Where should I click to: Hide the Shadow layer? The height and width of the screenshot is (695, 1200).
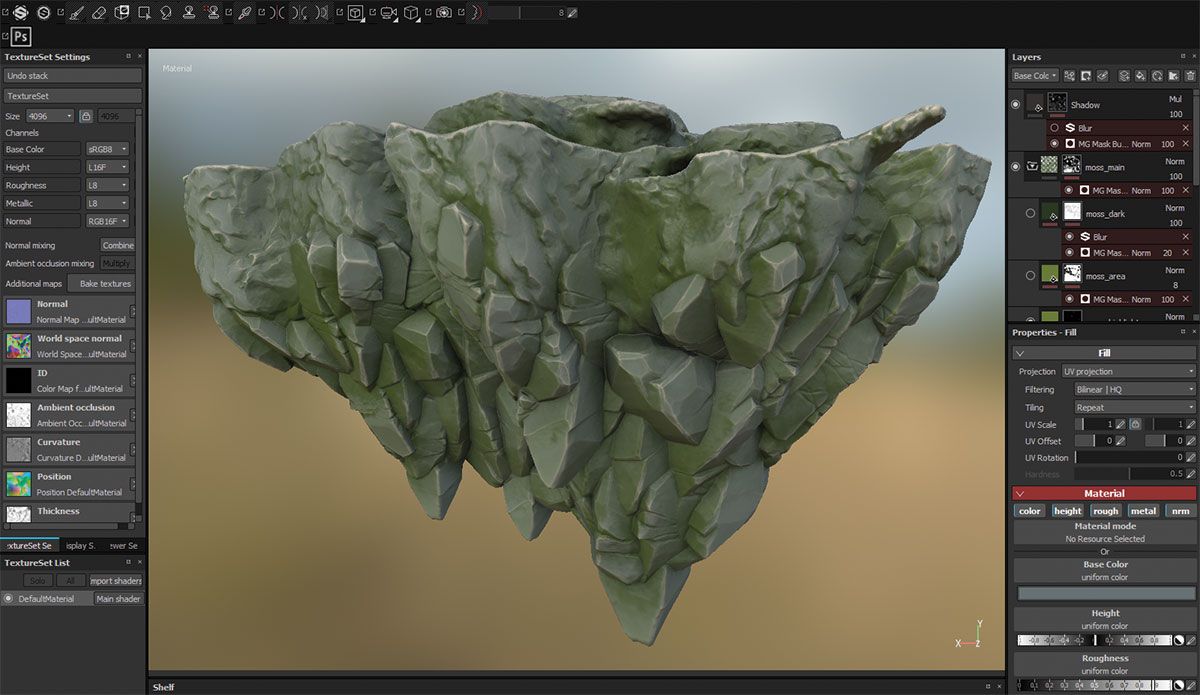coord(1016,105)
